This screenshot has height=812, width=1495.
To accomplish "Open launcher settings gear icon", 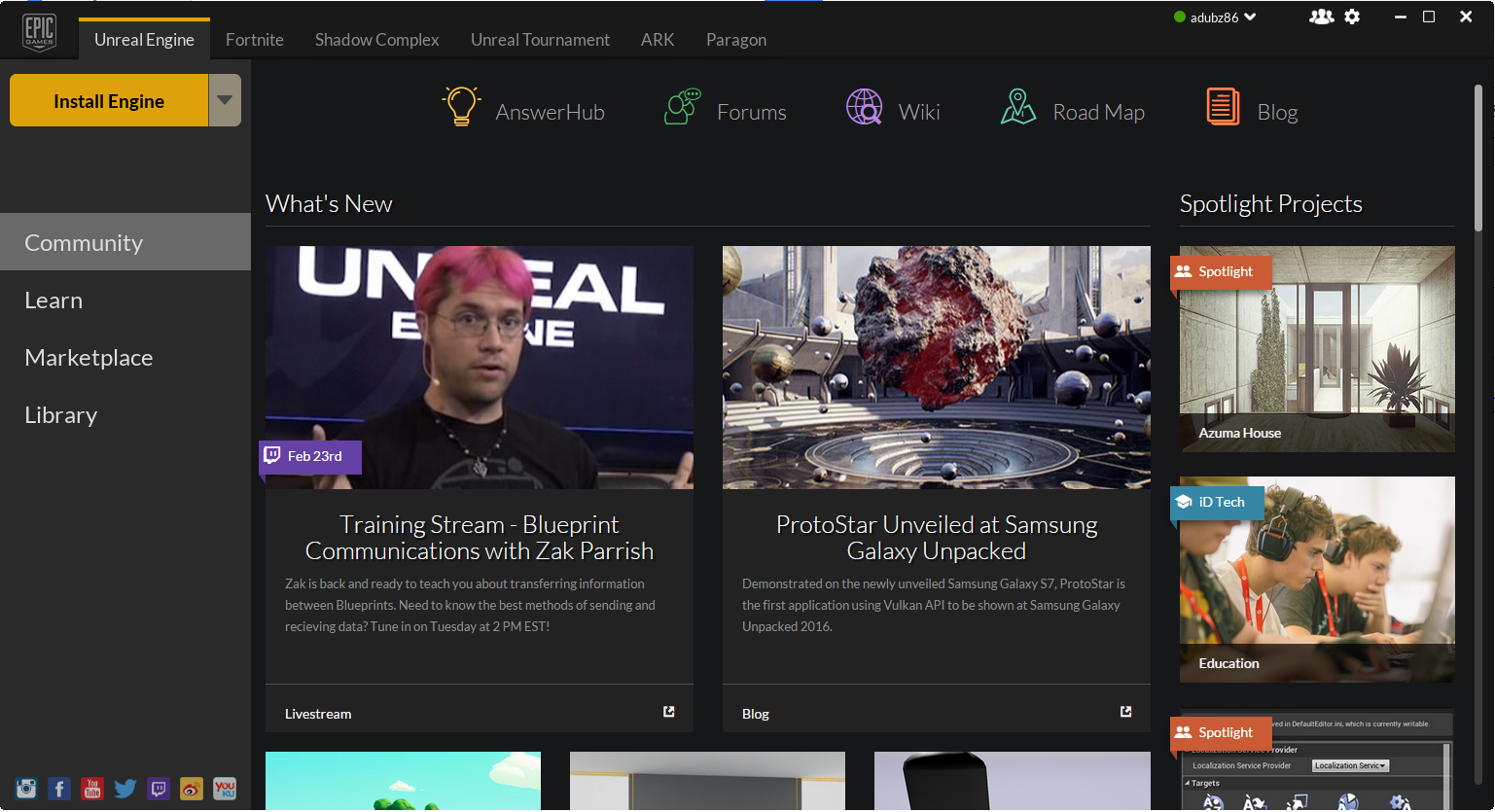I will (1352, 17).
